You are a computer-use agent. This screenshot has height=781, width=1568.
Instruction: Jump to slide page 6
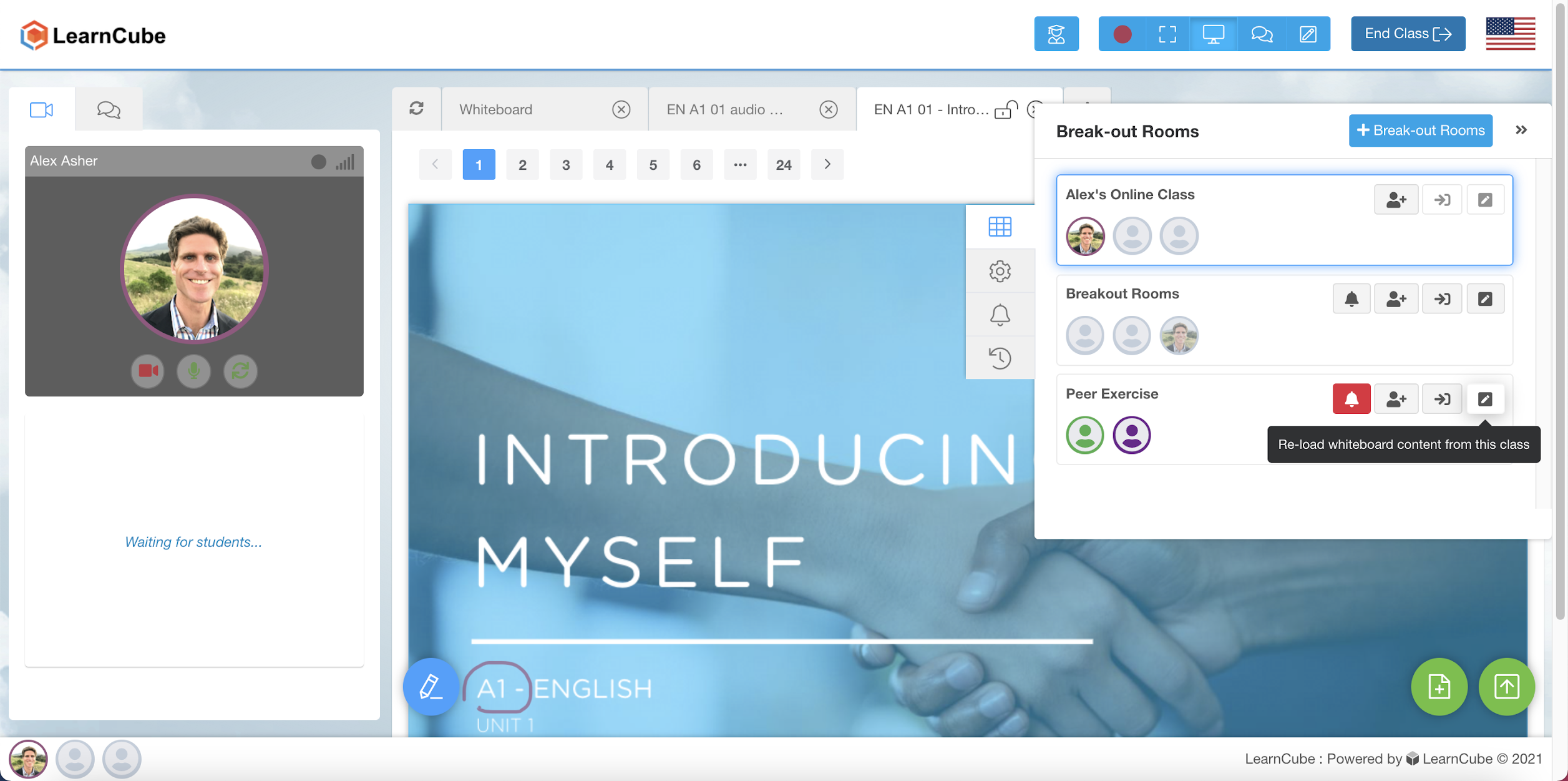point(696,164)
